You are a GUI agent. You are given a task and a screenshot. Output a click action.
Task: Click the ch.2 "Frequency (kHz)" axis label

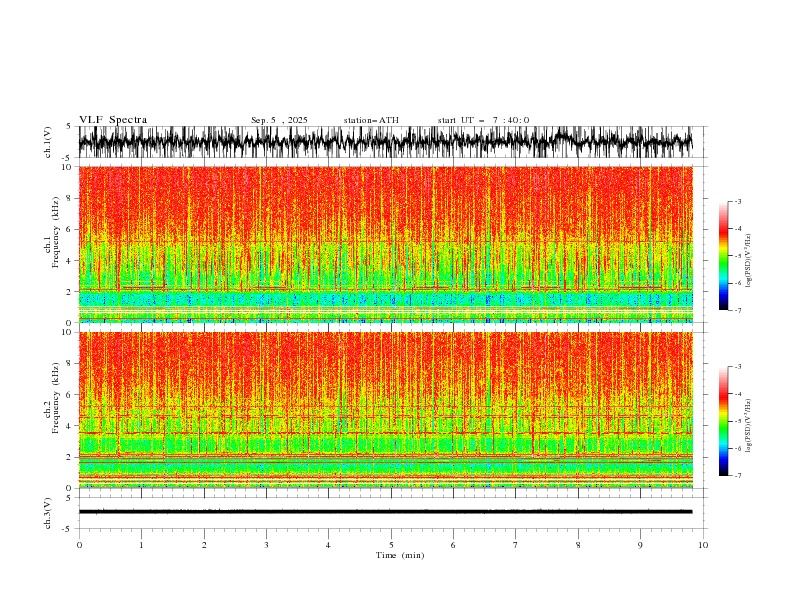pos(56,398)
